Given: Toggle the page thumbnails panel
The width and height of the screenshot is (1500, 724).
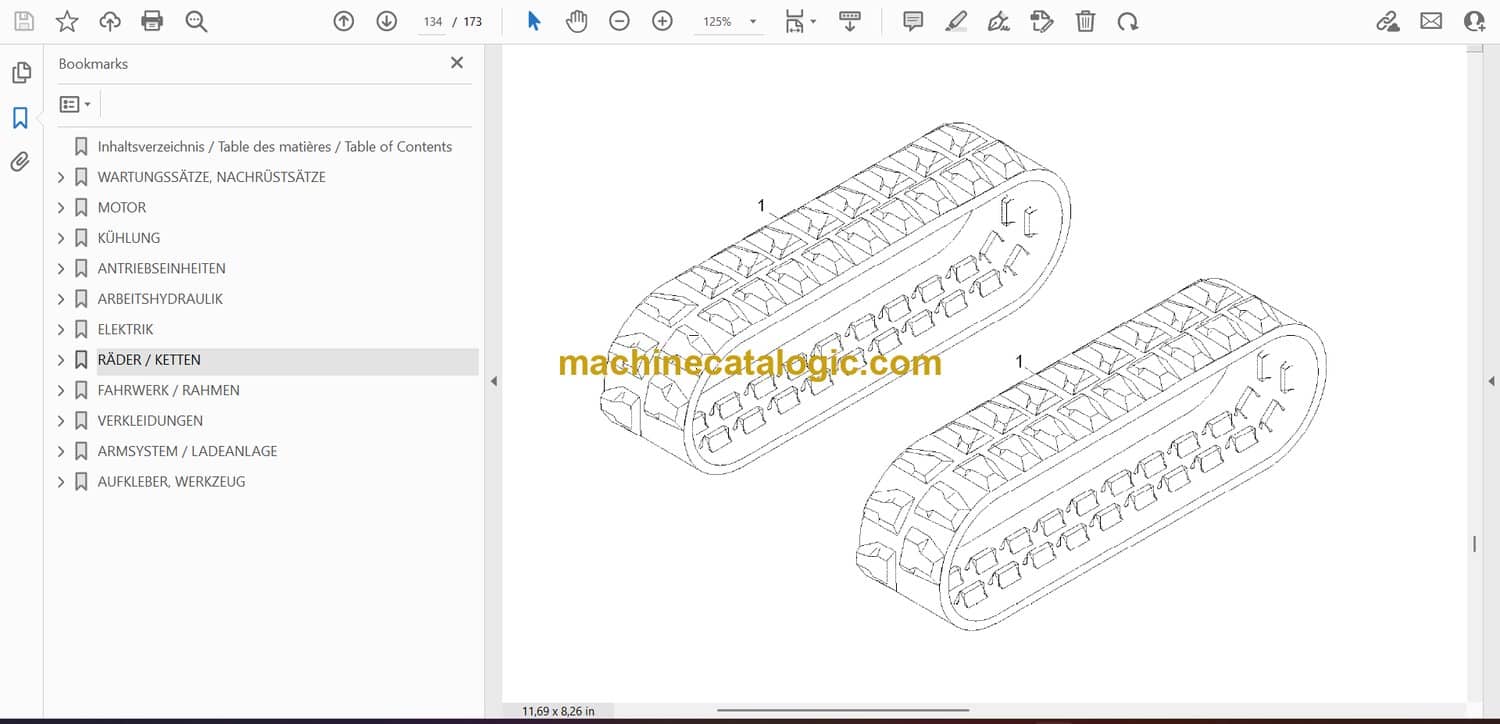Looking at the screenshot, I should [x=20, y=73].
